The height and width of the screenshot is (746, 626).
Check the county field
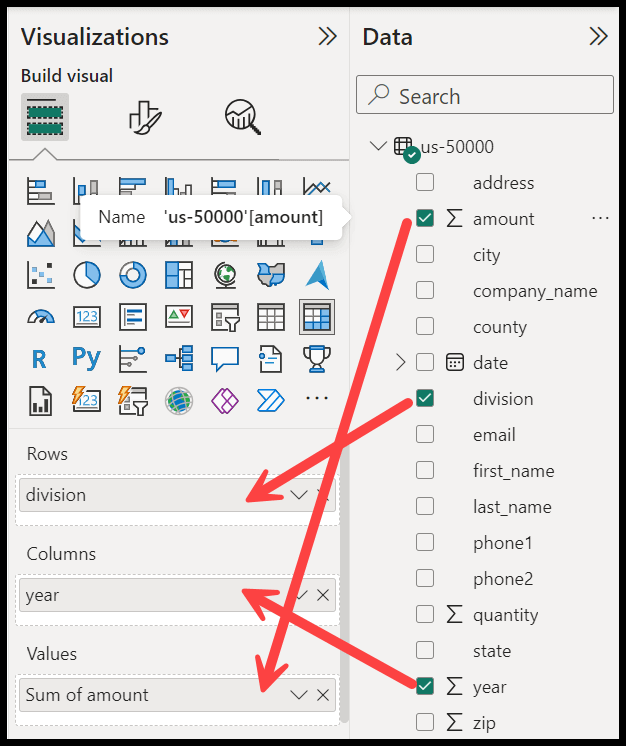point(425,326)
